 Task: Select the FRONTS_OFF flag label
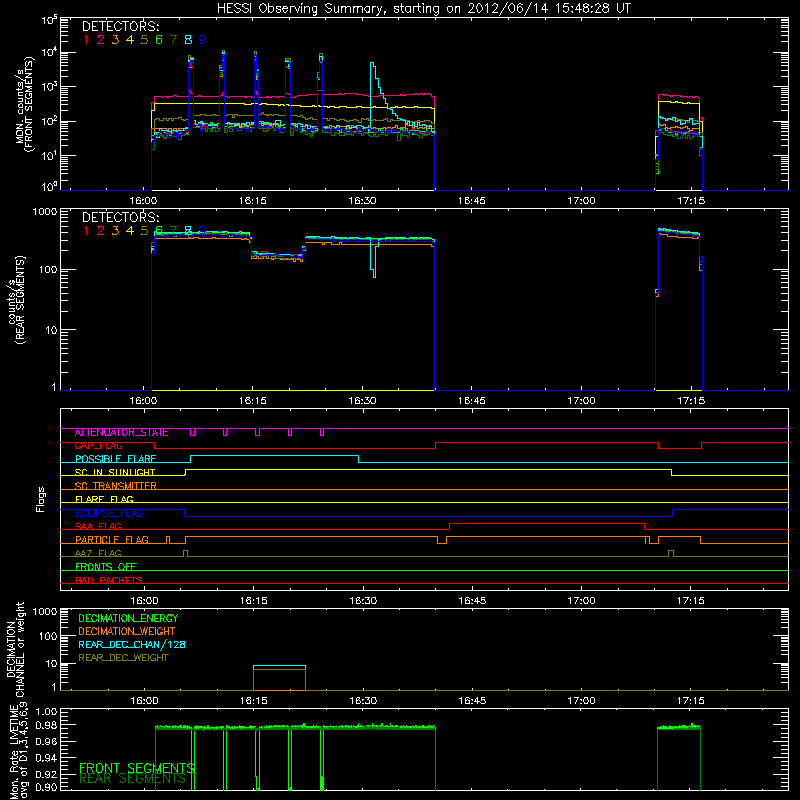click(106, 567)
